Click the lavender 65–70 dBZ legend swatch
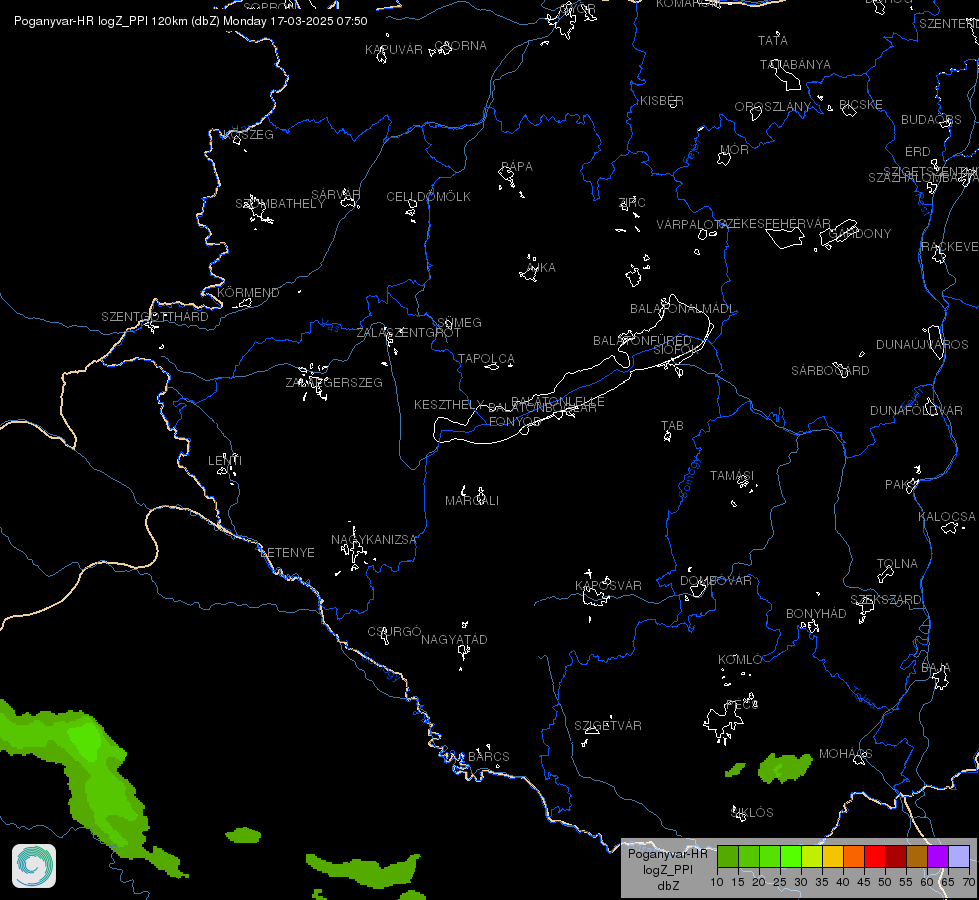979x900 pixels. coord(959,856)
